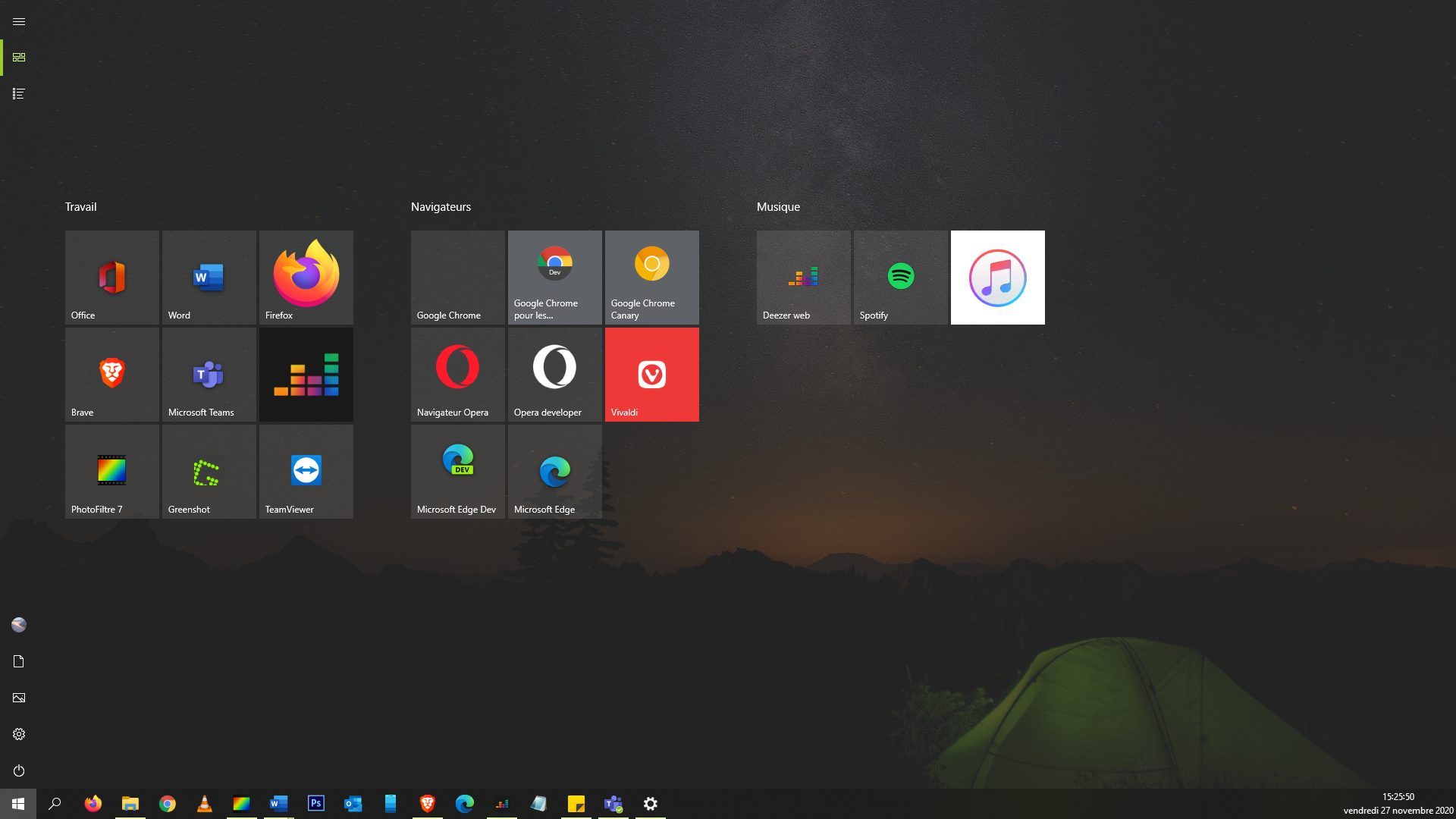This screenshot has height=819, width=1456.
Task: Open Outlook from the taskbar
Action: (353, 804)
